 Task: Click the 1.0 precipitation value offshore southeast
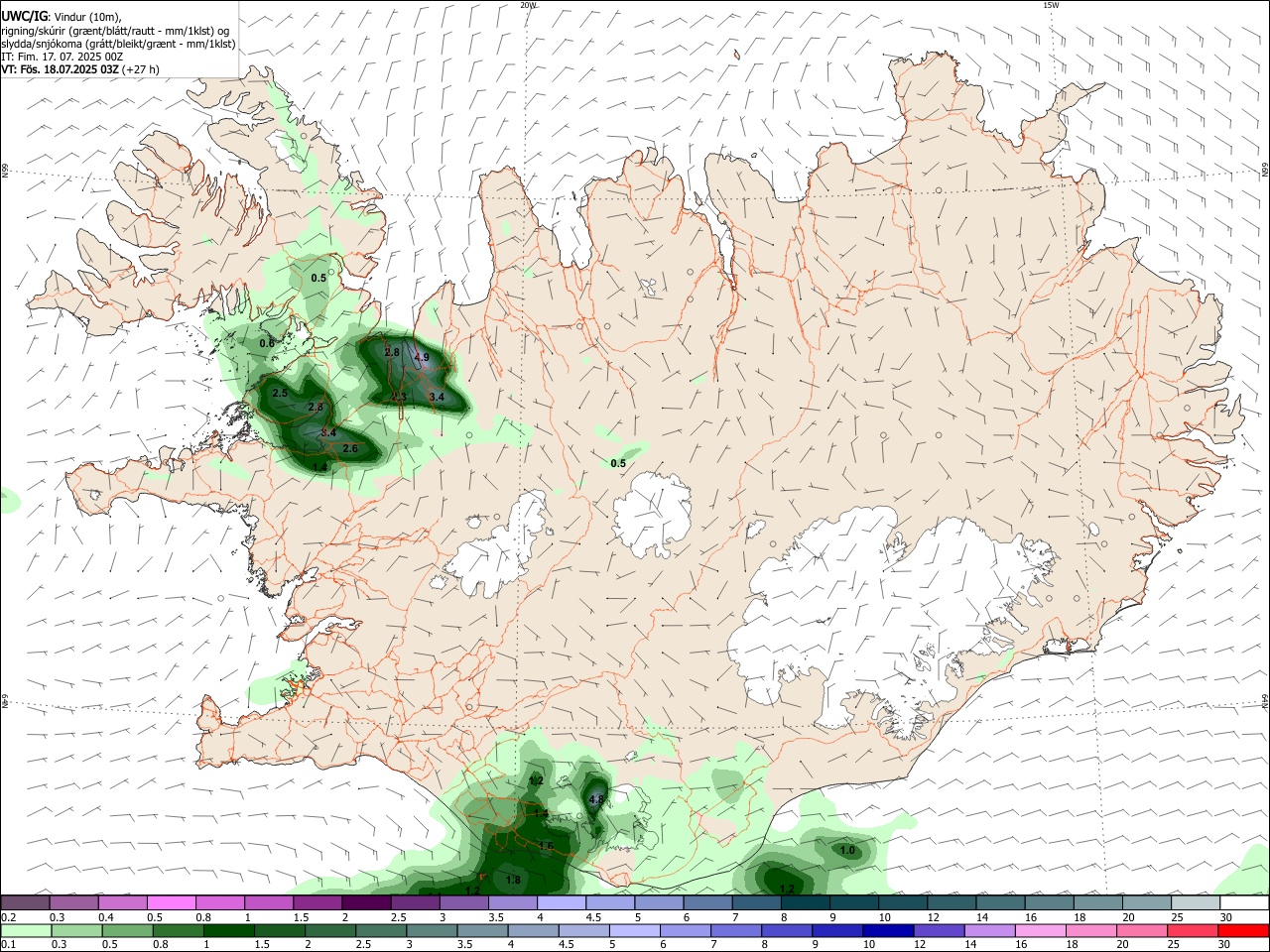847,851
